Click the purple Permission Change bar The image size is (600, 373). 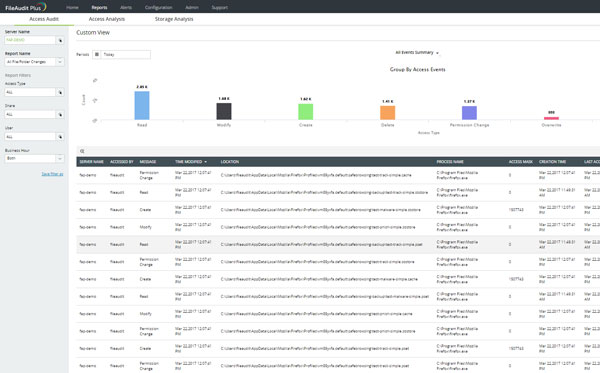(470, 113)
